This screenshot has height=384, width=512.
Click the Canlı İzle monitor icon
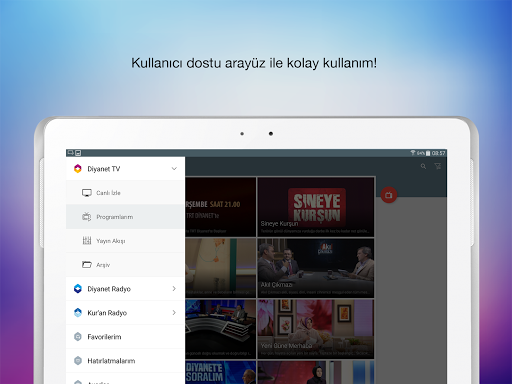tap(87, 193)
